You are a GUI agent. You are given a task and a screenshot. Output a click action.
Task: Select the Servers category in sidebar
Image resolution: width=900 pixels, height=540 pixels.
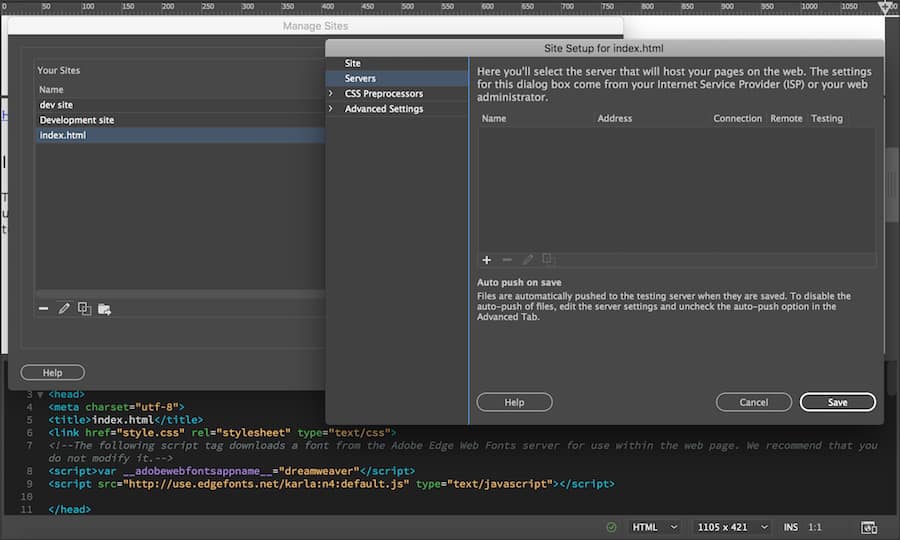tap(360, 78)
